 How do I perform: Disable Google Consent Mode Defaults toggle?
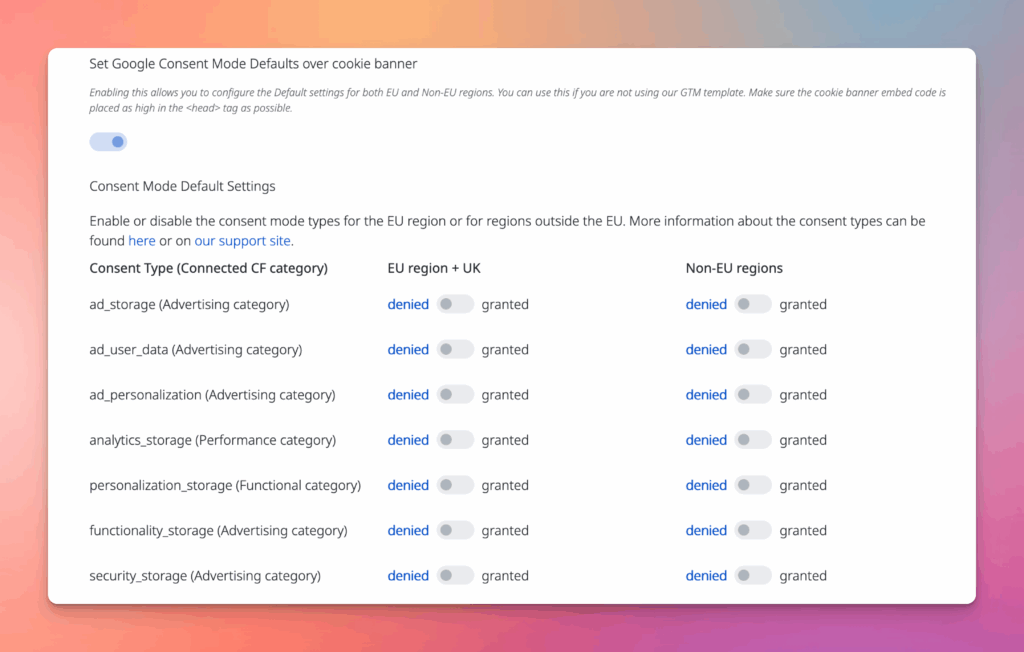108,142
